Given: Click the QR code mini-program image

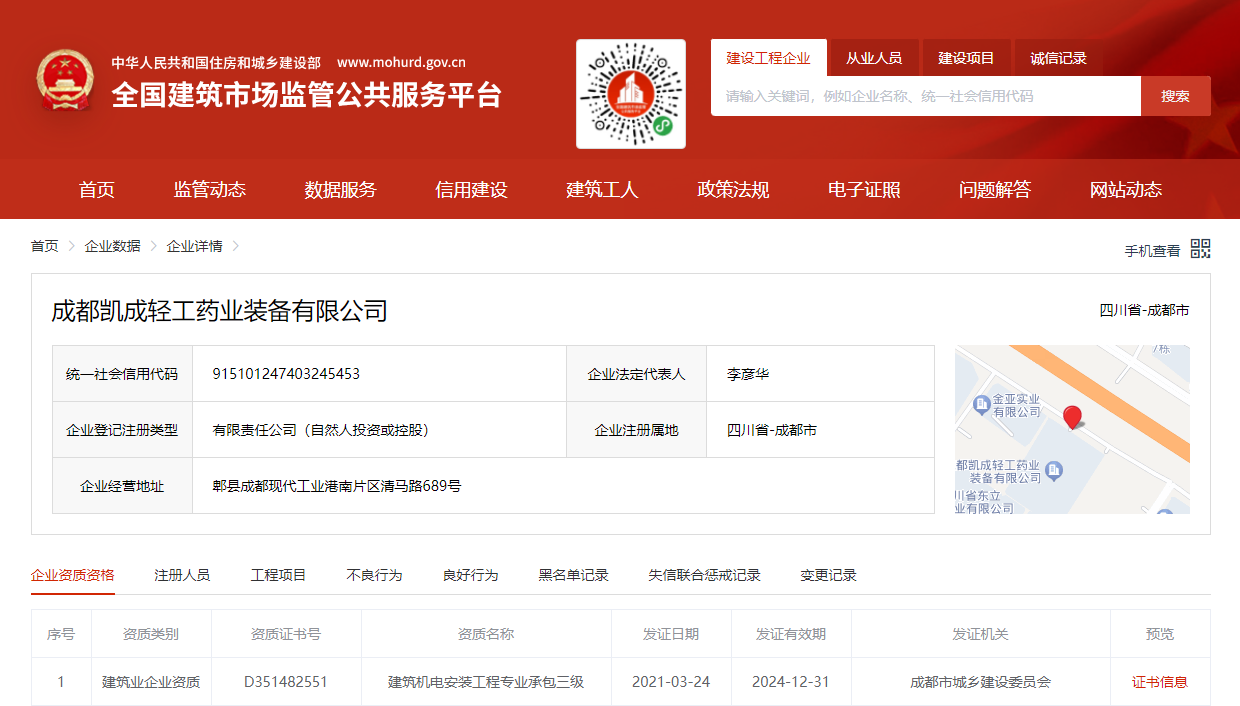Looking at the screenshot, I should 631,94.
